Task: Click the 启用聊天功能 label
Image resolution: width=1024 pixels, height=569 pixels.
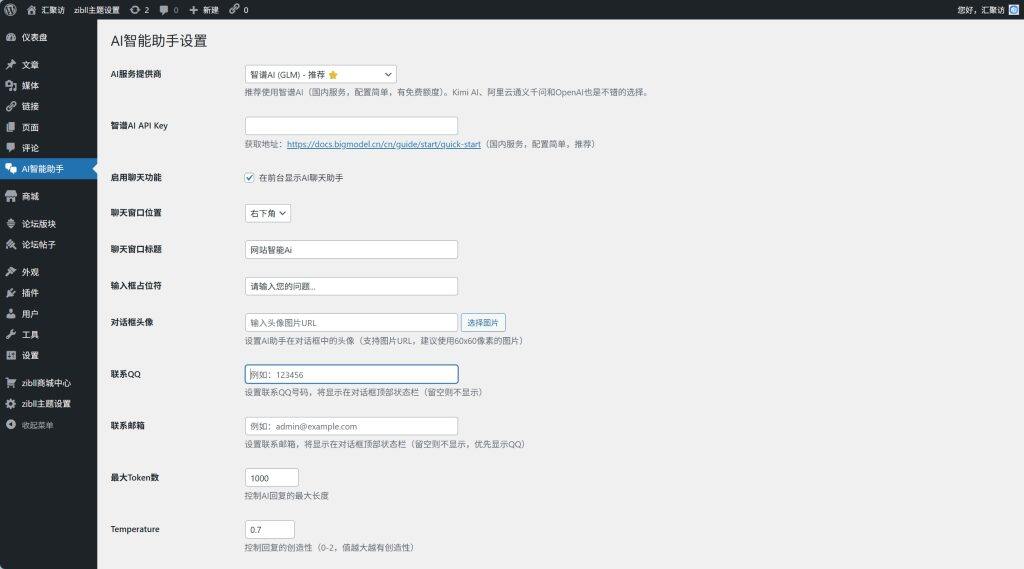Action: [x=136, y=177]
